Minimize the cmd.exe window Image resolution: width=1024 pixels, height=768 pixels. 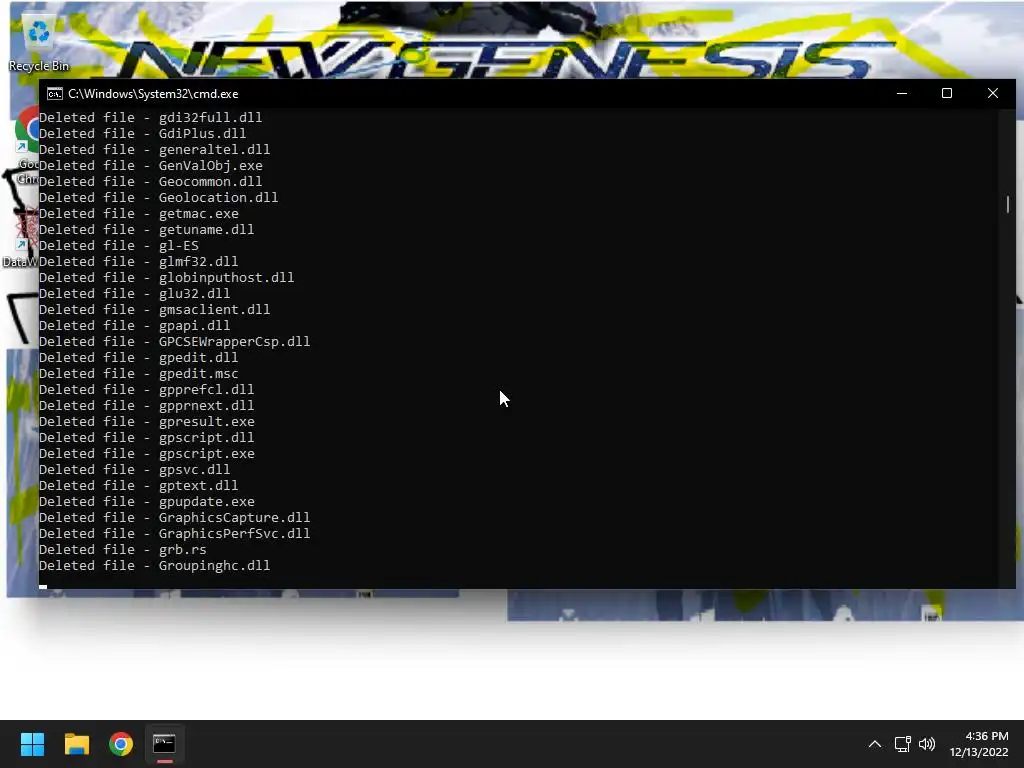902,93
